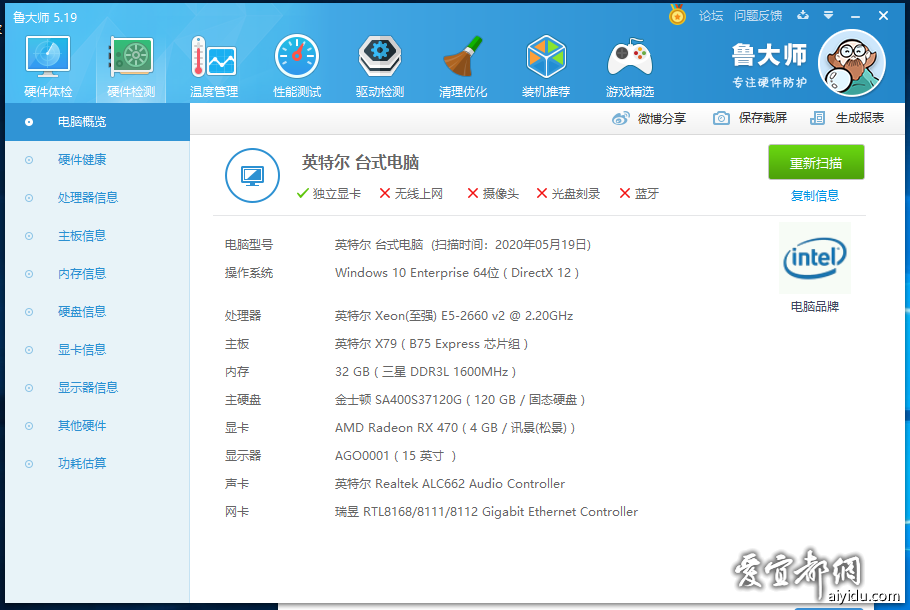910x610 pixels.
Task: Open the 性能测试 performance test gauge
Action: click(x=297, y=66)
